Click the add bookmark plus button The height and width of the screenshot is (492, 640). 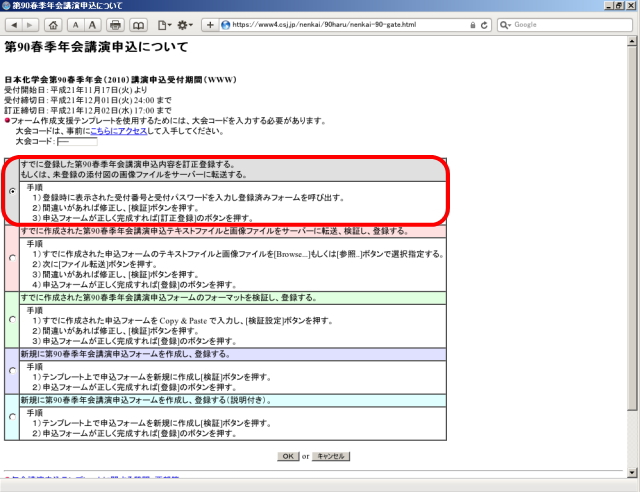tap(210, 24)
